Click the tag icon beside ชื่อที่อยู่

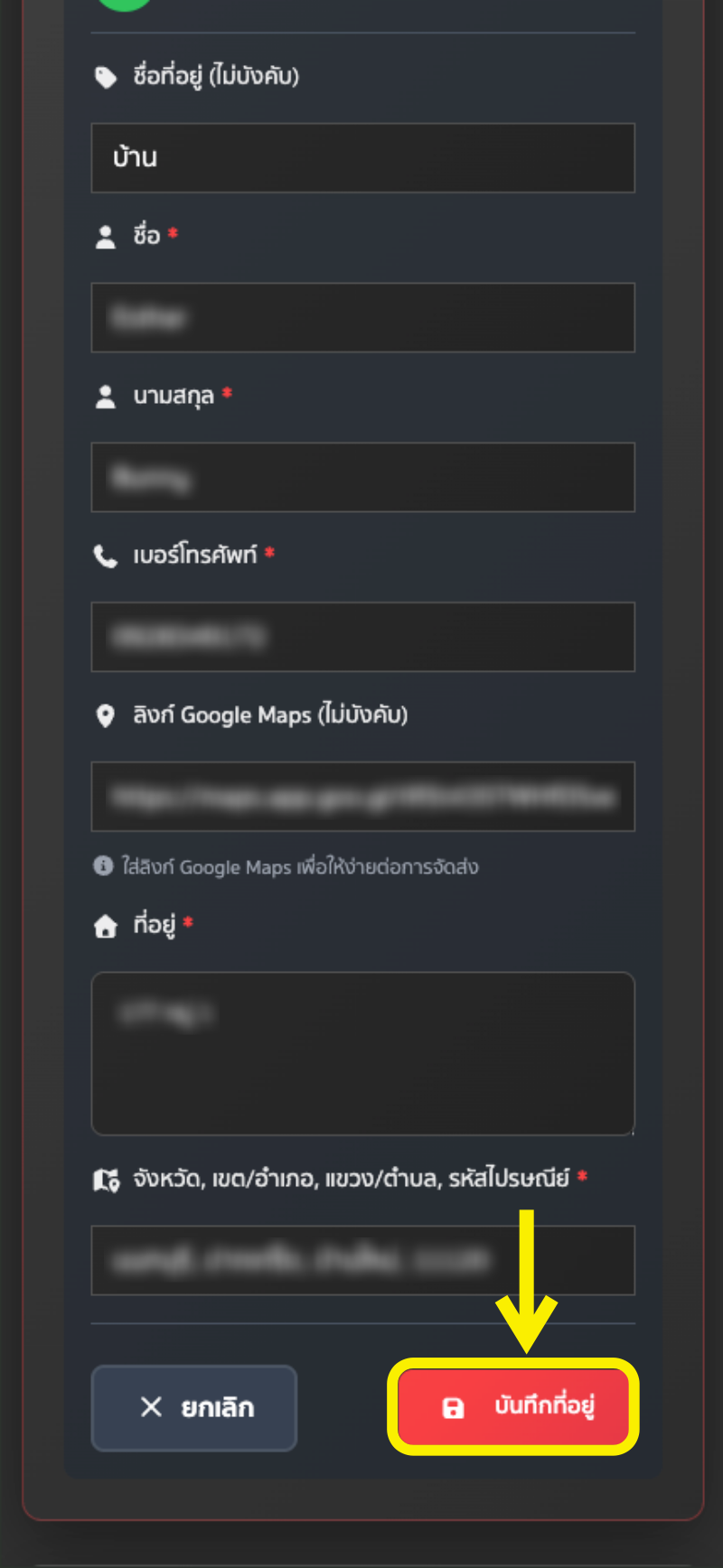click(x=106, y=78)
